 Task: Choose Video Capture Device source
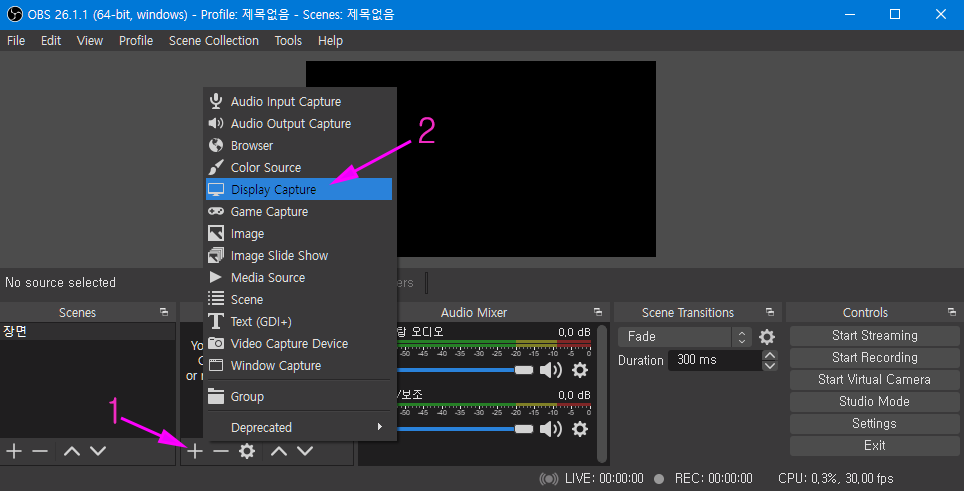tap(299, 344)
